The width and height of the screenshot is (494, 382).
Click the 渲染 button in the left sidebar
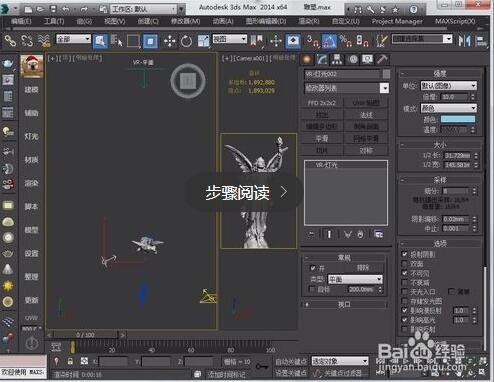tap(31, 183)
